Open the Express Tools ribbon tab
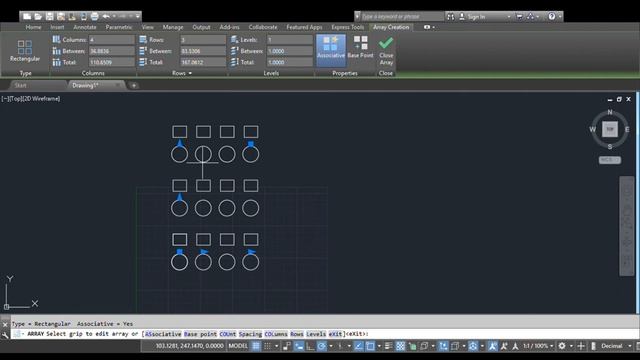Screen dimensions: 640x360 (x=347, y=27)
